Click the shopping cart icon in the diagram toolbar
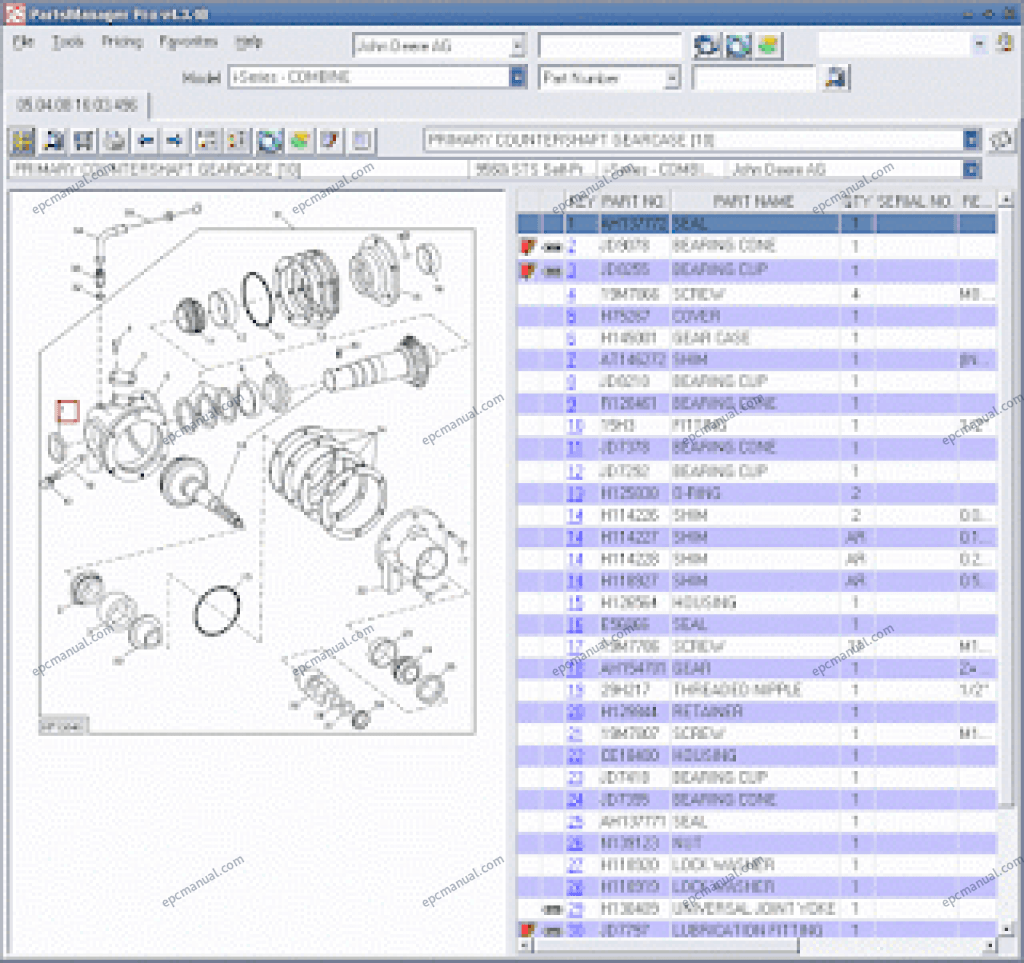 [84, 140]
